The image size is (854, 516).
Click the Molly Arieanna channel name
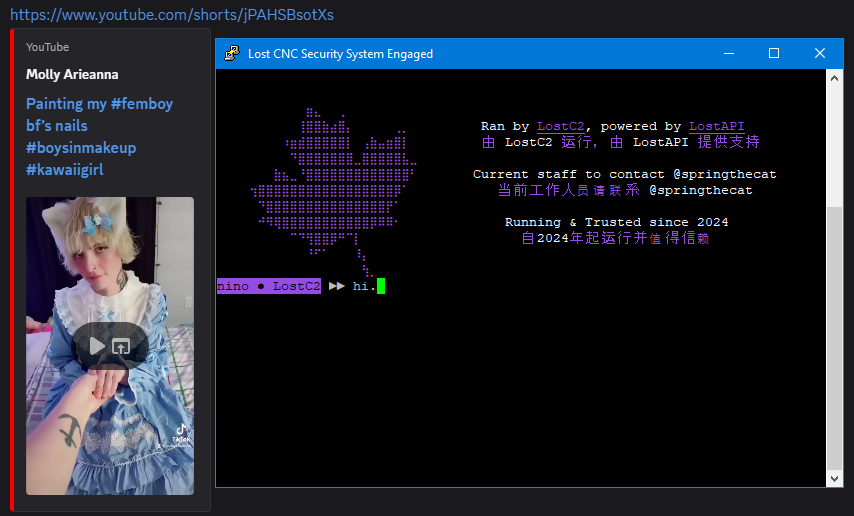point(72,74)
